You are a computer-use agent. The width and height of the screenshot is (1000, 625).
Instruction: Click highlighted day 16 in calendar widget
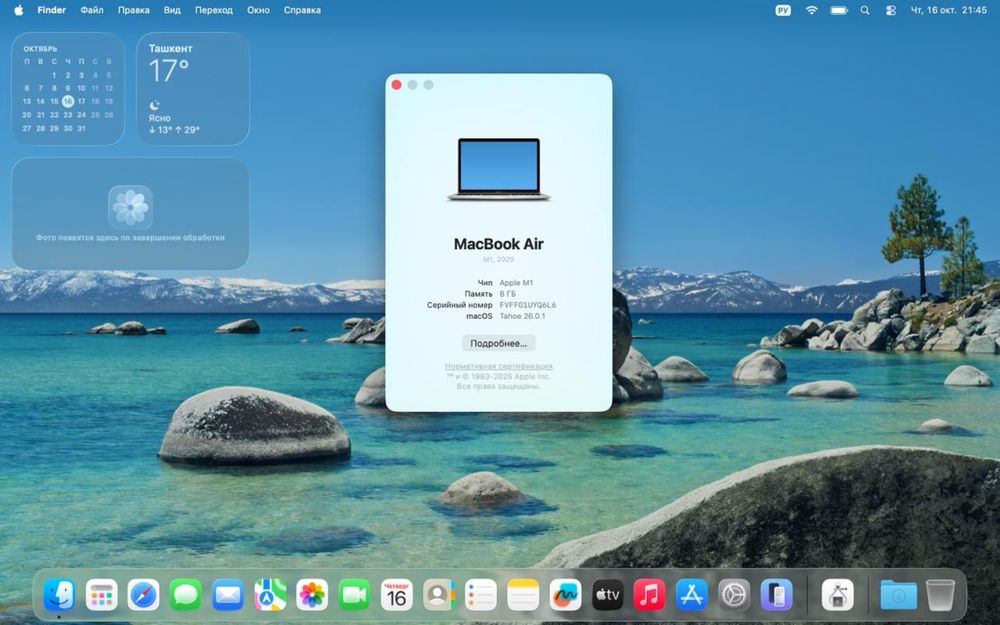pyautogui.click(x=68, y=101)
